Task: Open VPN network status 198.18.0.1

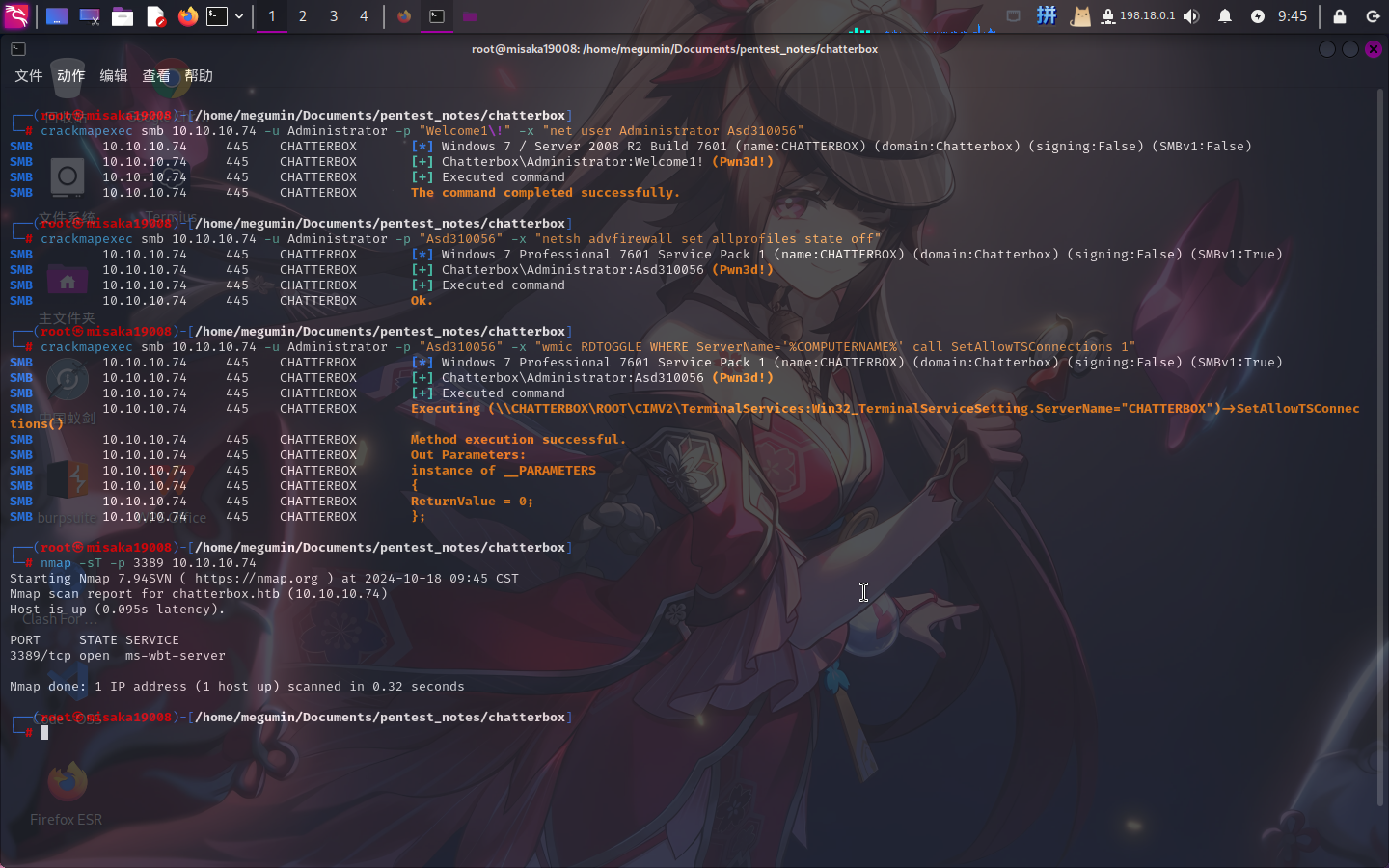Action: click(1138, 16)
